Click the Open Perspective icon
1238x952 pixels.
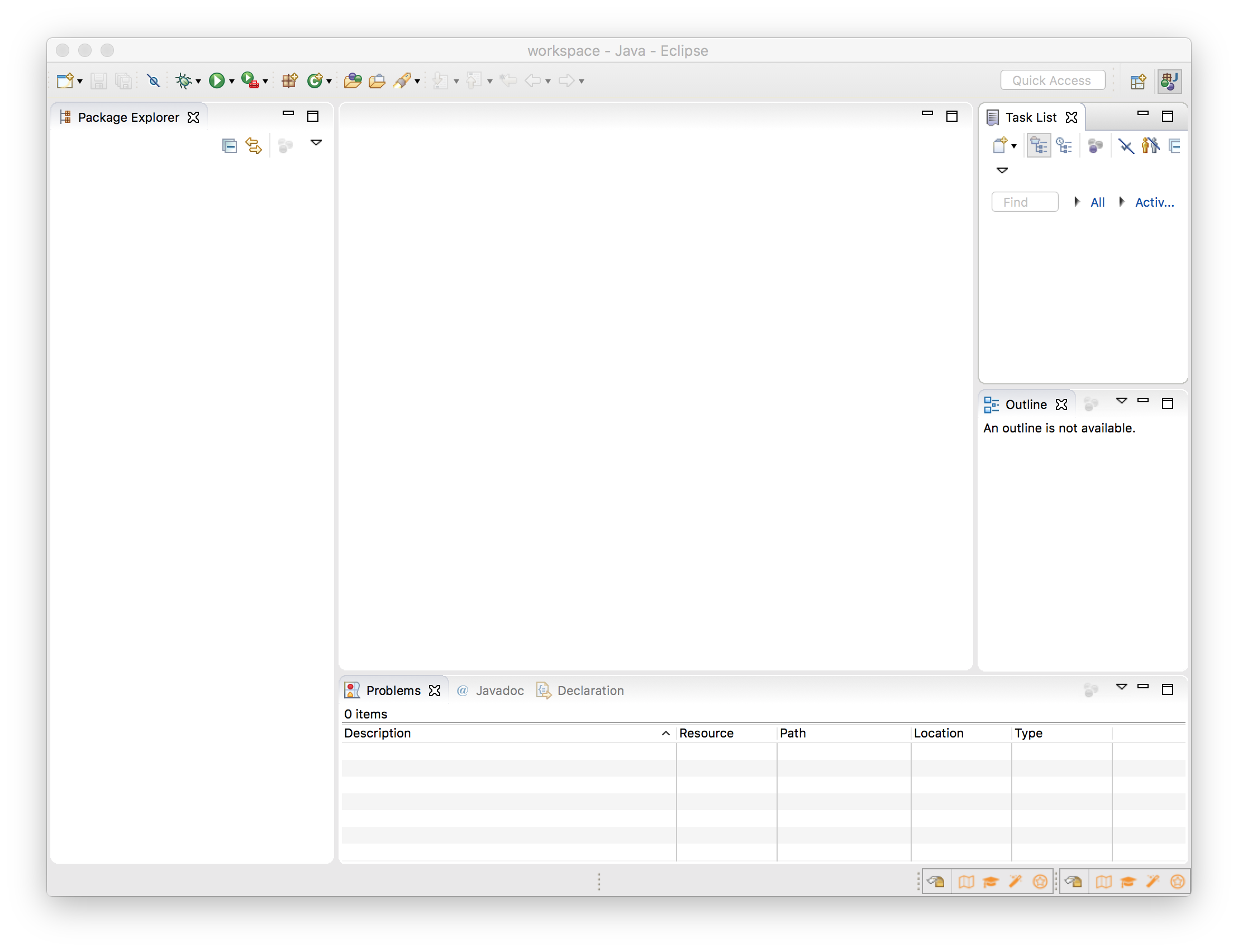[x=1137, y=81]
